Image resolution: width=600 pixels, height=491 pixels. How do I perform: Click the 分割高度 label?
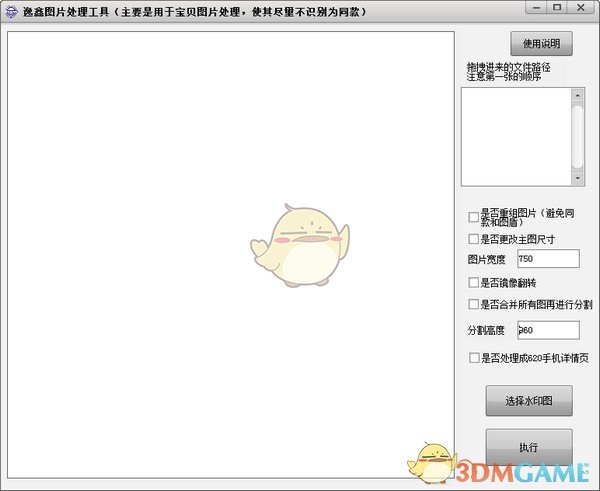(x=486, y=330)
